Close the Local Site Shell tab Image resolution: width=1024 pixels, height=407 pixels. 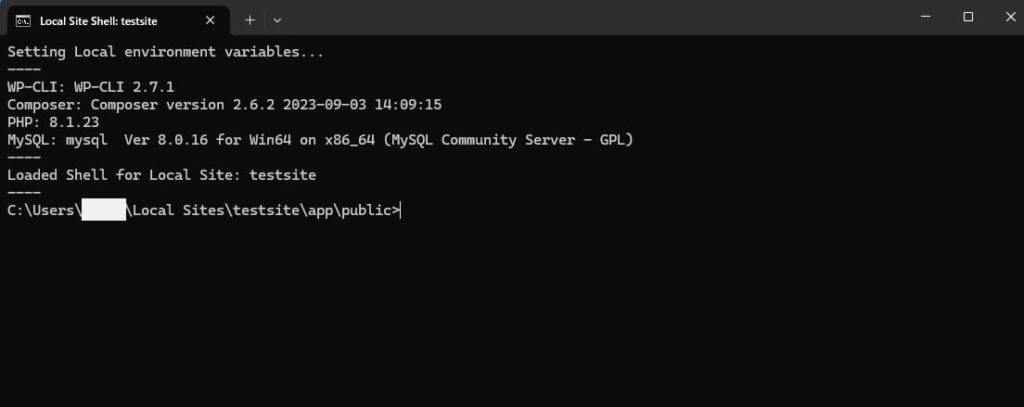tap(210, 19)
